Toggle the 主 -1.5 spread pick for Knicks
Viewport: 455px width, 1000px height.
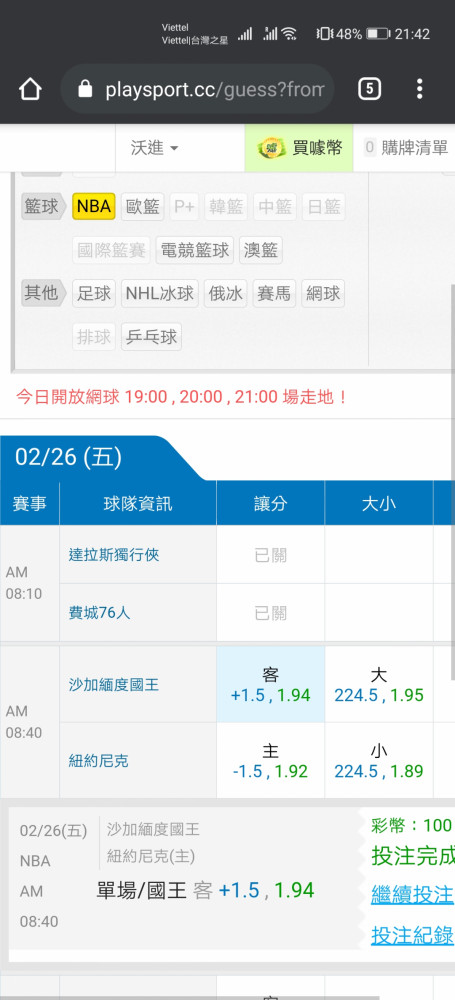coord(271,760)
